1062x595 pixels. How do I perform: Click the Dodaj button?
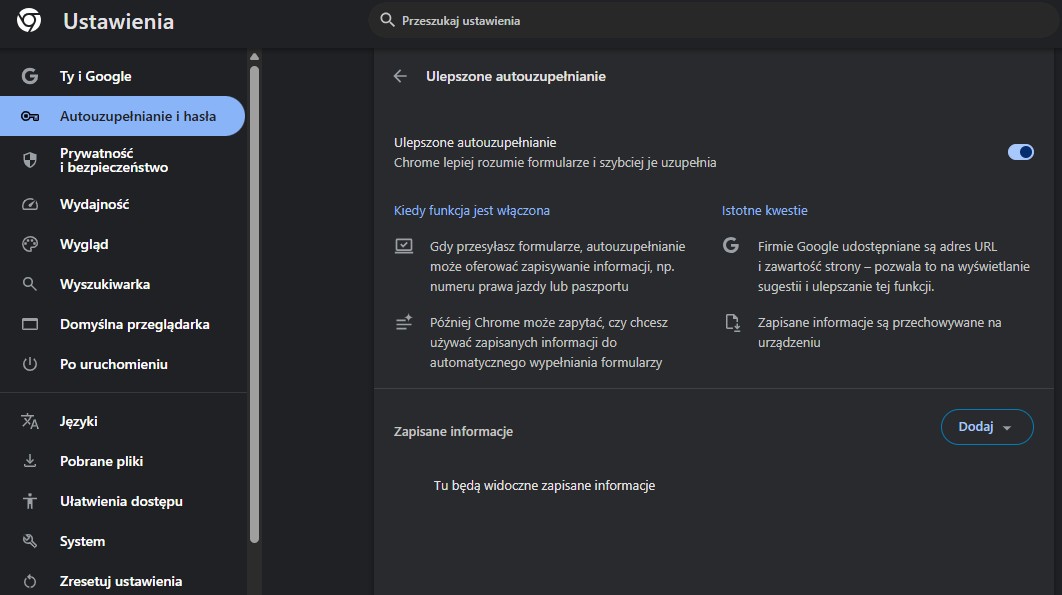tap(978, 427)
